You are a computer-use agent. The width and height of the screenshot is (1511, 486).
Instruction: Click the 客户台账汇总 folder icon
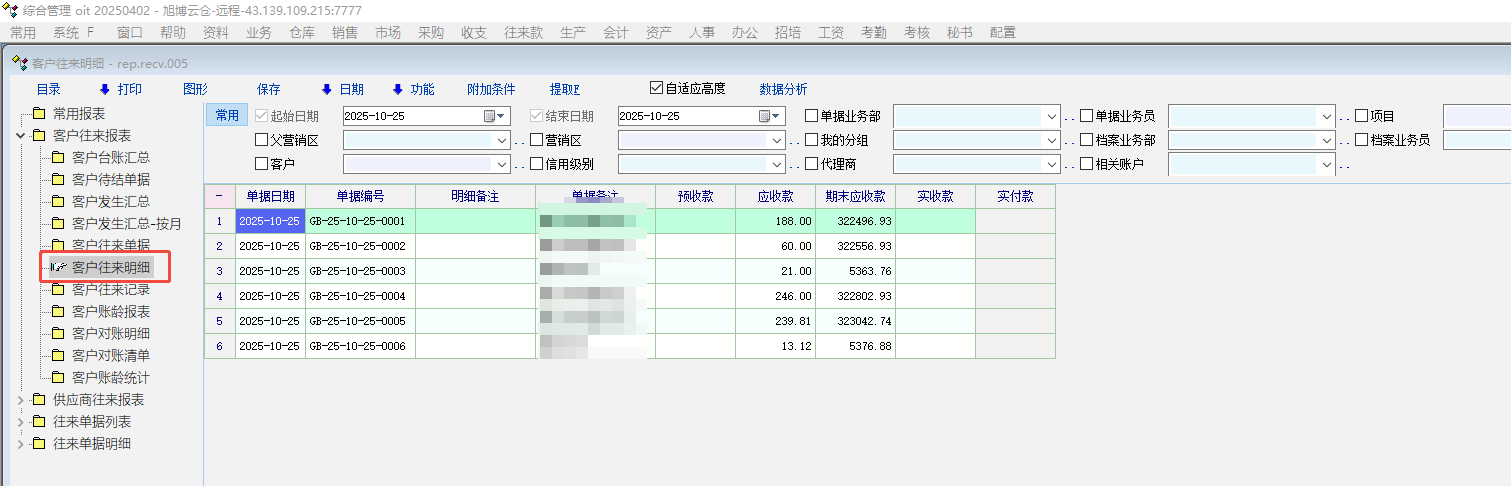coord(58,157)
